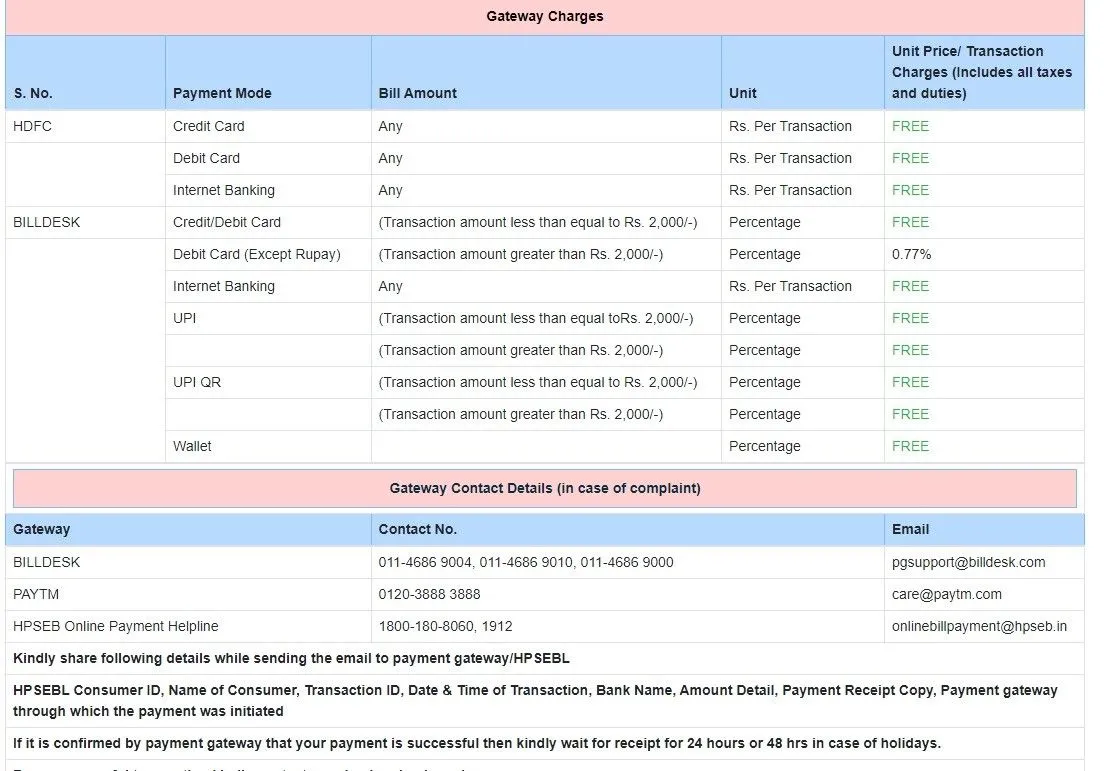The width and height of the screenshot is (1109, 771).
Task: Open the onlinebillpayment@hpseb.in email address
Action: (x=979, y=626)
